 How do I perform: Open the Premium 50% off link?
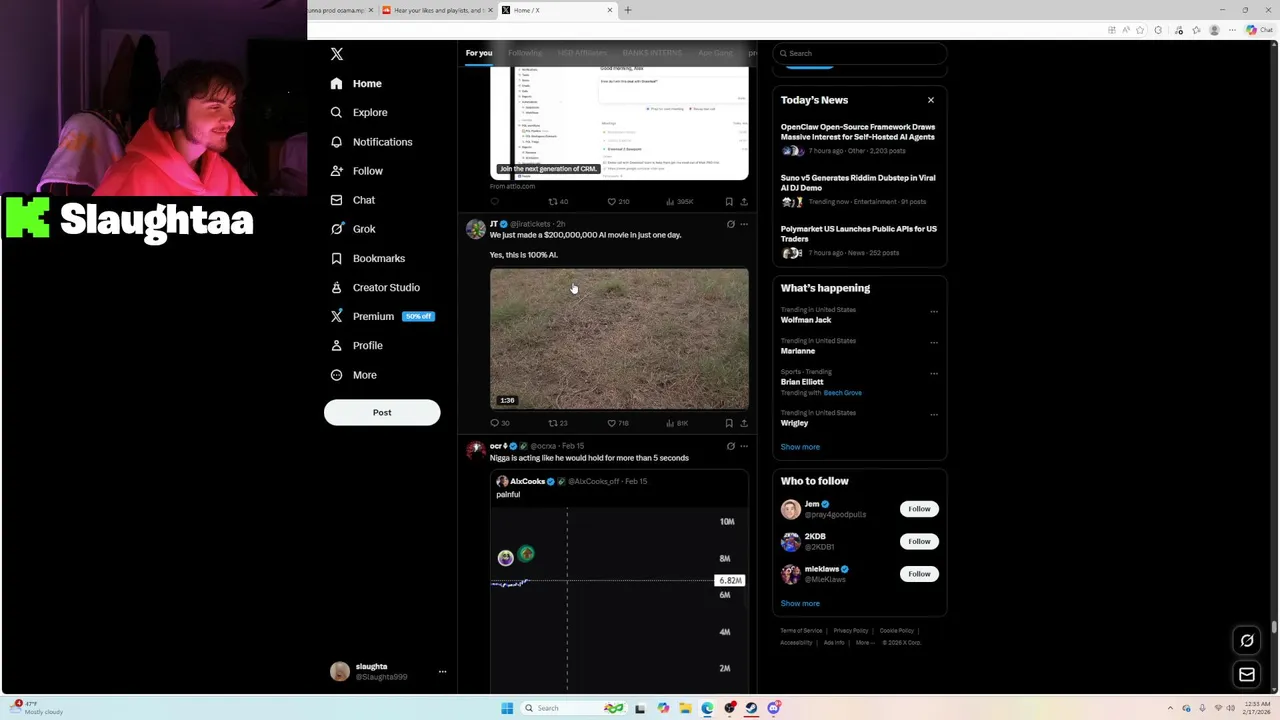coord(383,316)
